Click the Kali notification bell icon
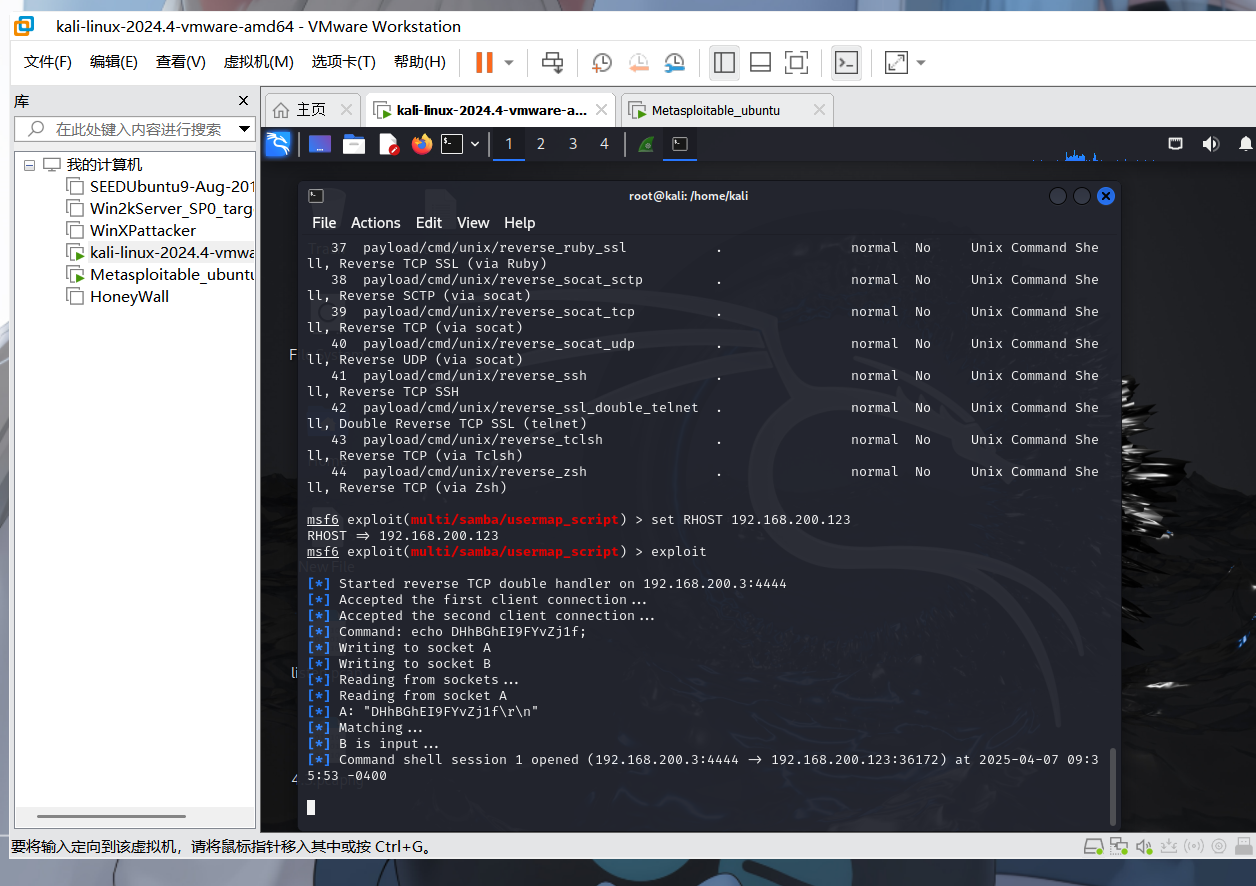 click(1246, 144)
